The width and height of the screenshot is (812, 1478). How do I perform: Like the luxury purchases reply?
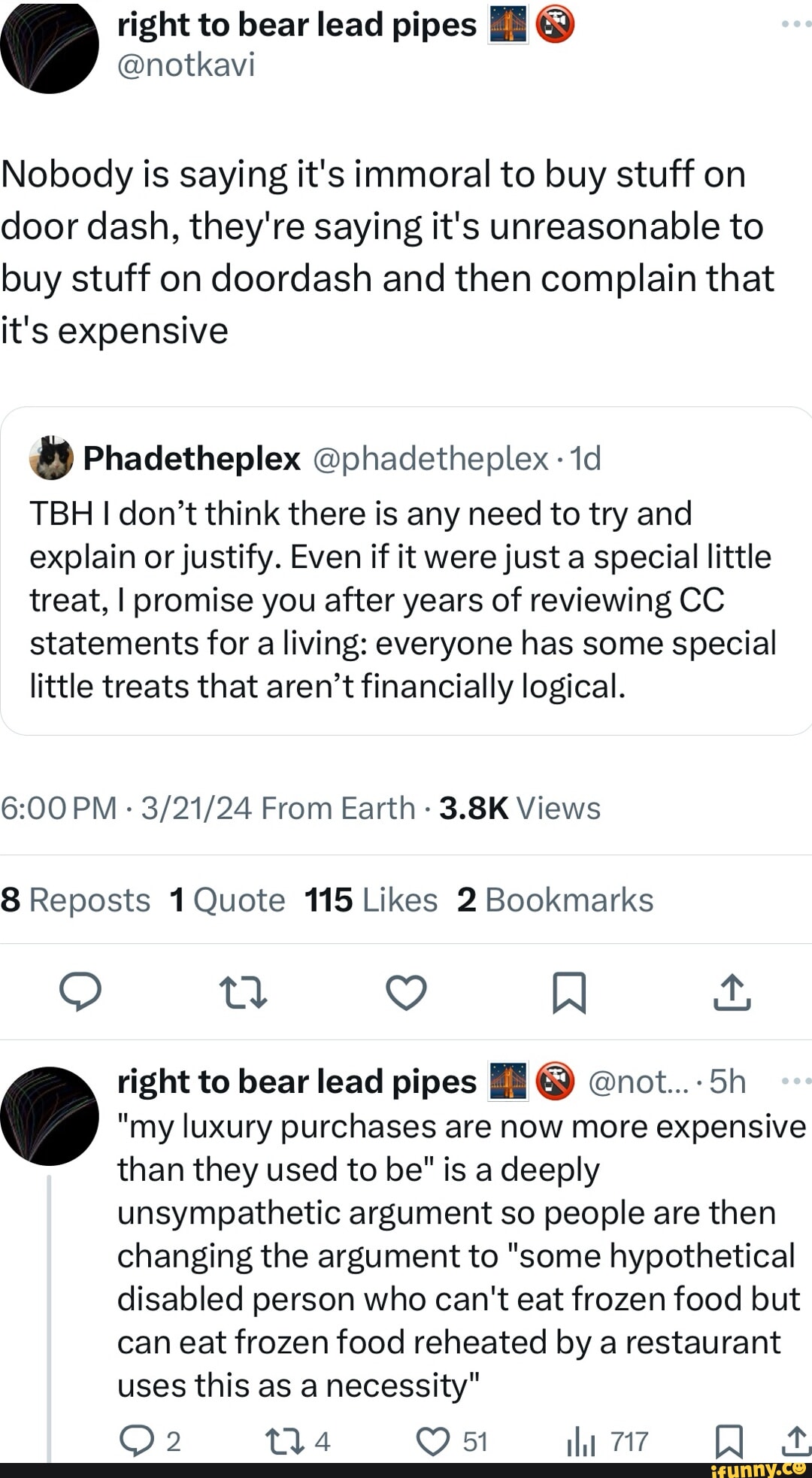point(432,1441)
